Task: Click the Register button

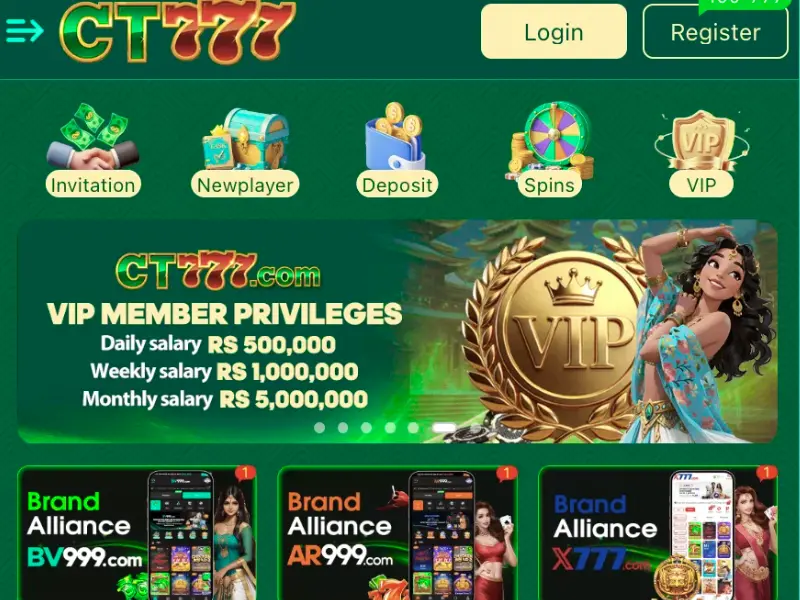Action: pyautogui.click(x=715, y=32)
